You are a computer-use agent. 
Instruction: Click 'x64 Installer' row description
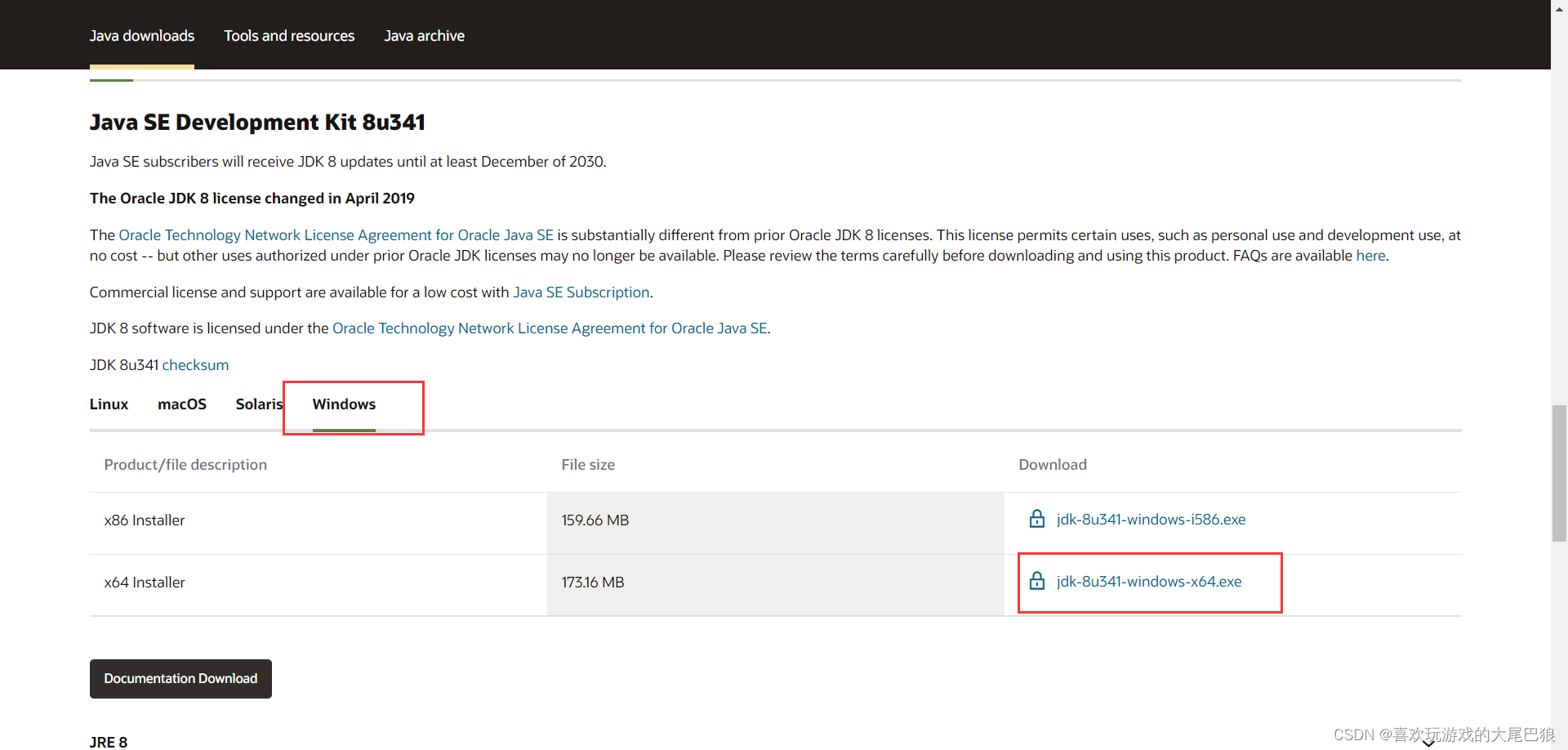[x=145, y=583]
